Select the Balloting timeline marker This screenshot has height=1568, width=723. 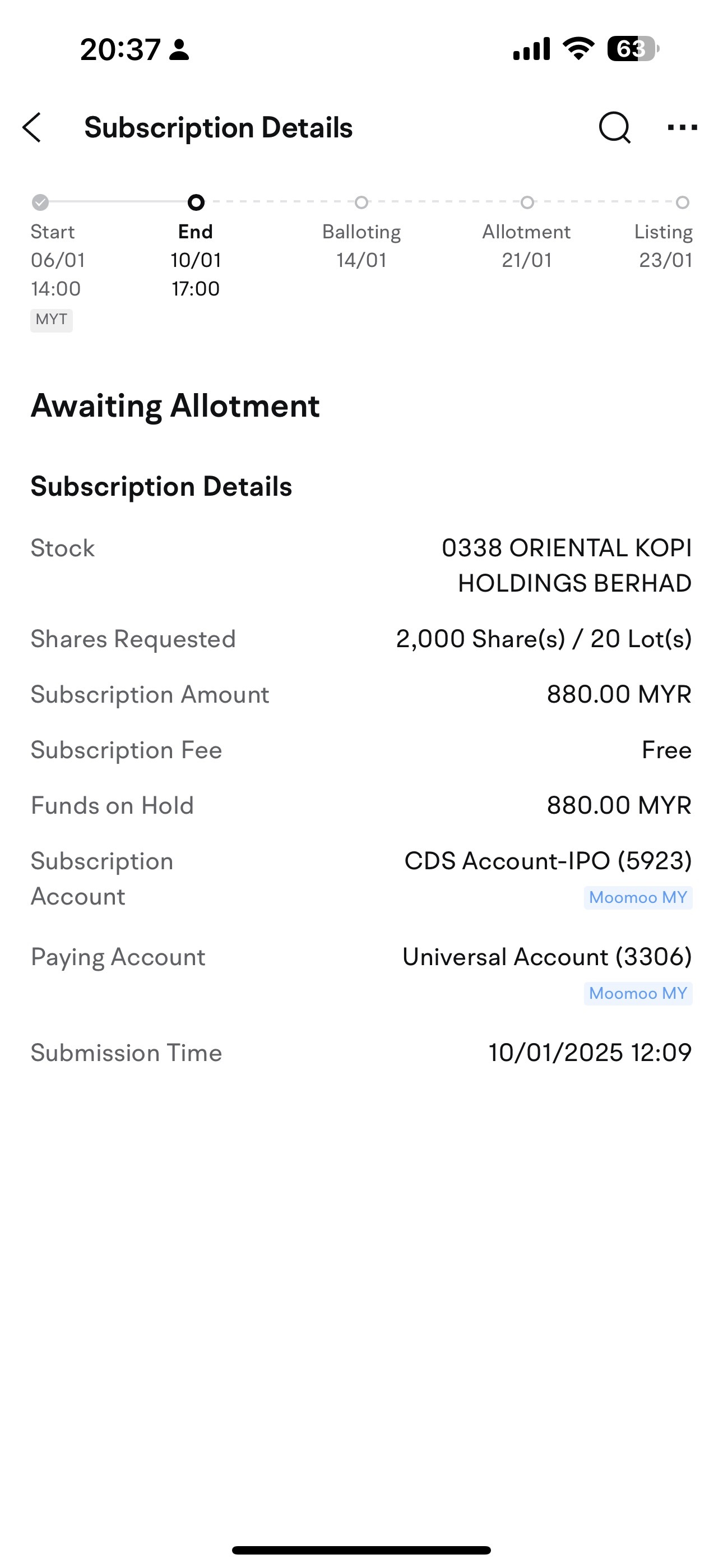coord(361,202)
